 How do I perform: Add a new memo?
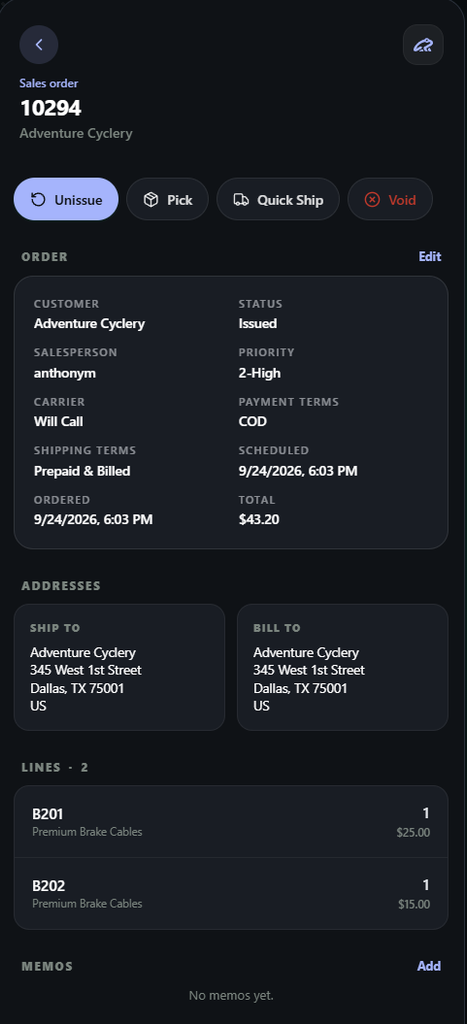[x=429, y=966]
